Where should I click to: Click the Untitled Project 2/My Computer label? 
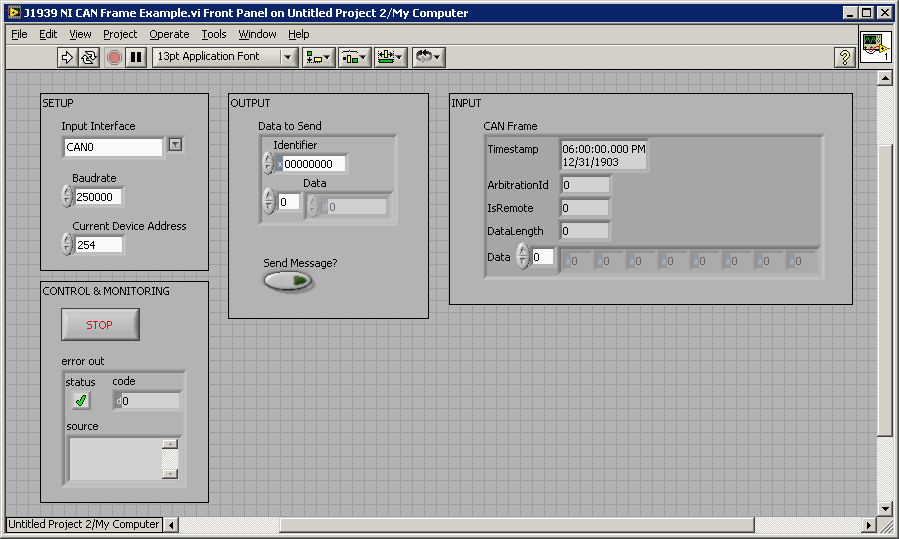point(84,524)
